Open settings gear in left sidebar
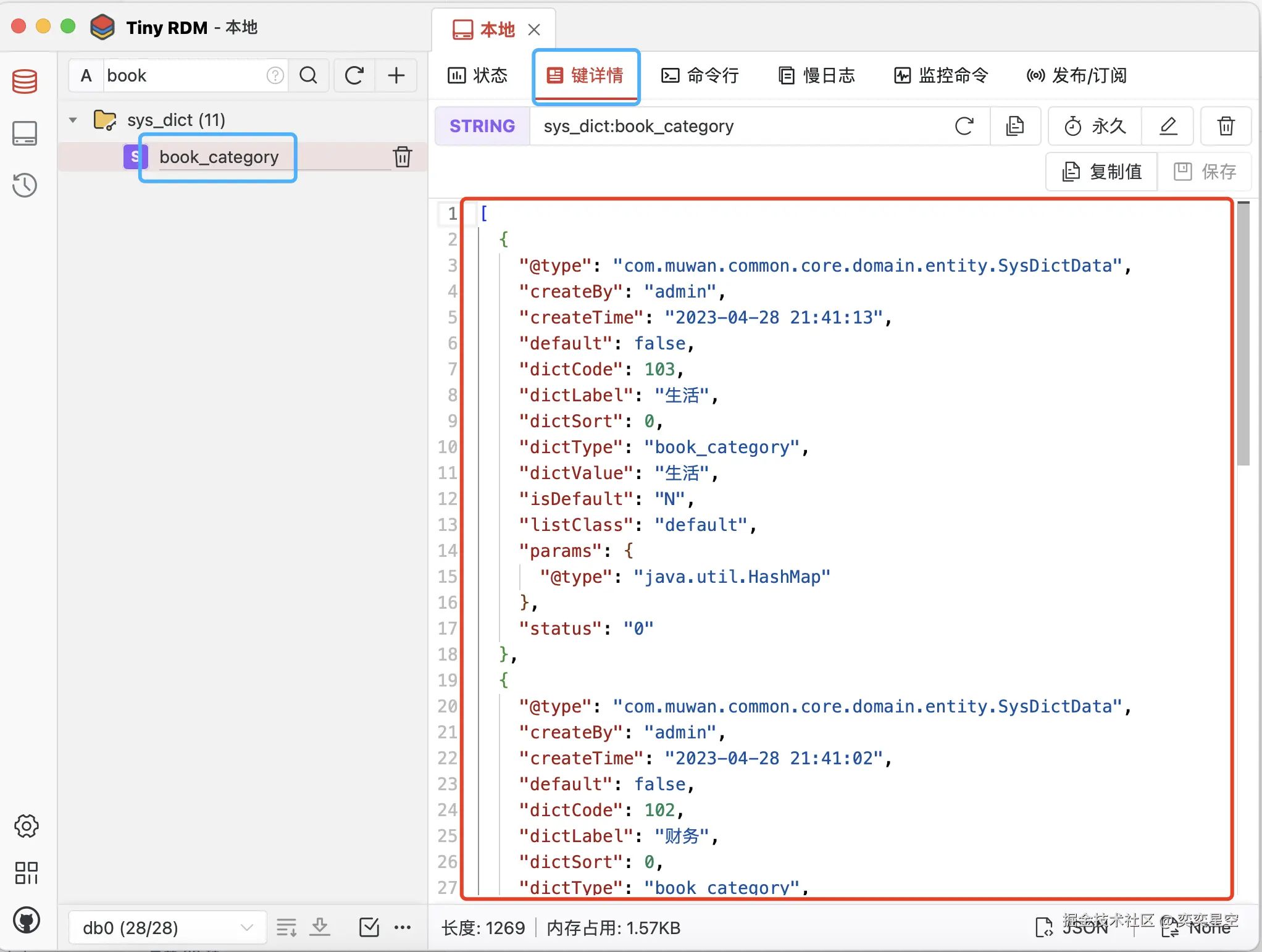This screenshot has height=952, width=1262. [x=26, y=825]
